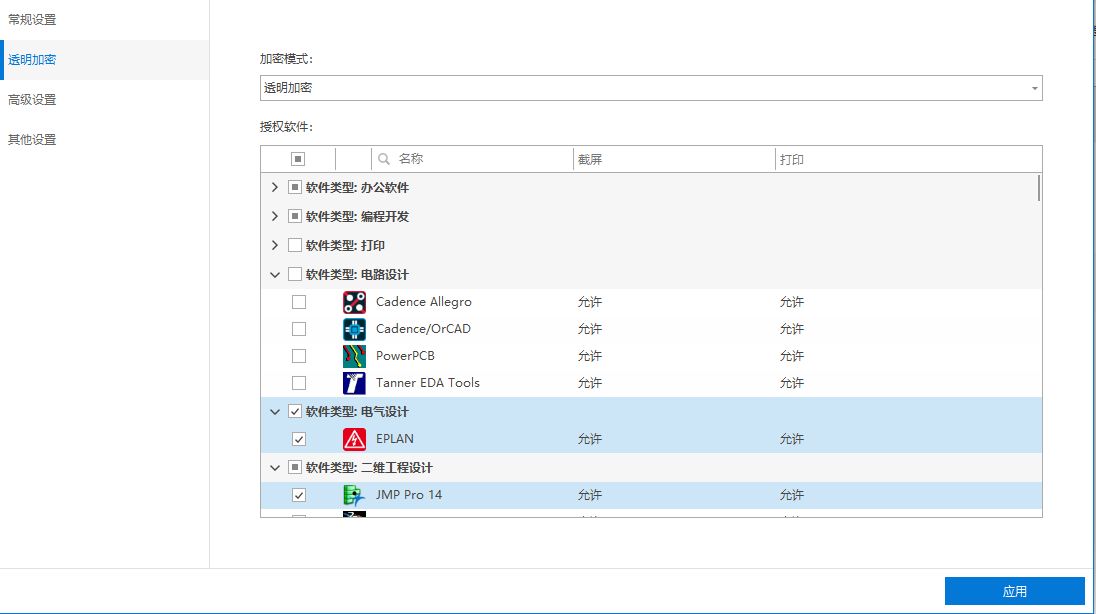The height and width of the screenshot is (614, 1096).
Task: Uncheck the EPLAN checkbox
Action: click(299, 439)
